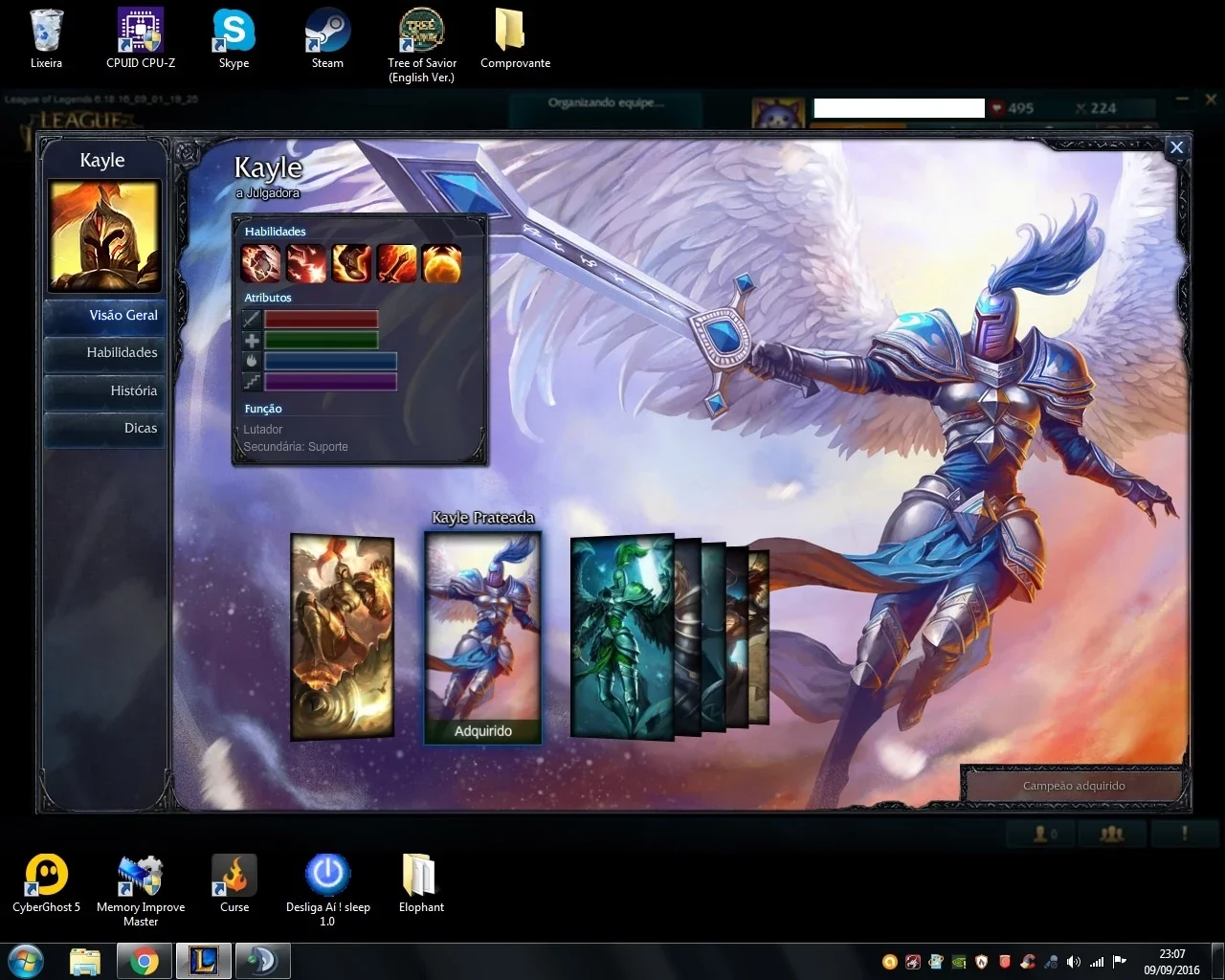Open the Habilidades tab in sidebar

coord(104,352)
